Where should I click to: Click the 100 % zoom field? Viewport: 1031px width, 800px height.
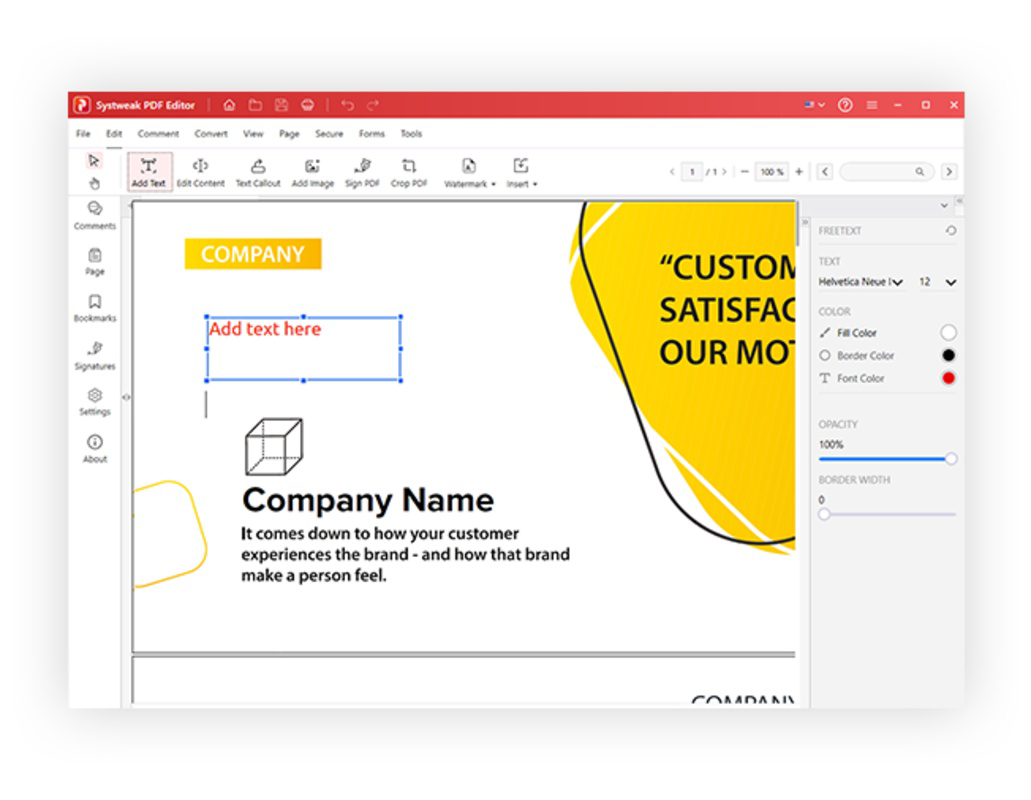772,172
